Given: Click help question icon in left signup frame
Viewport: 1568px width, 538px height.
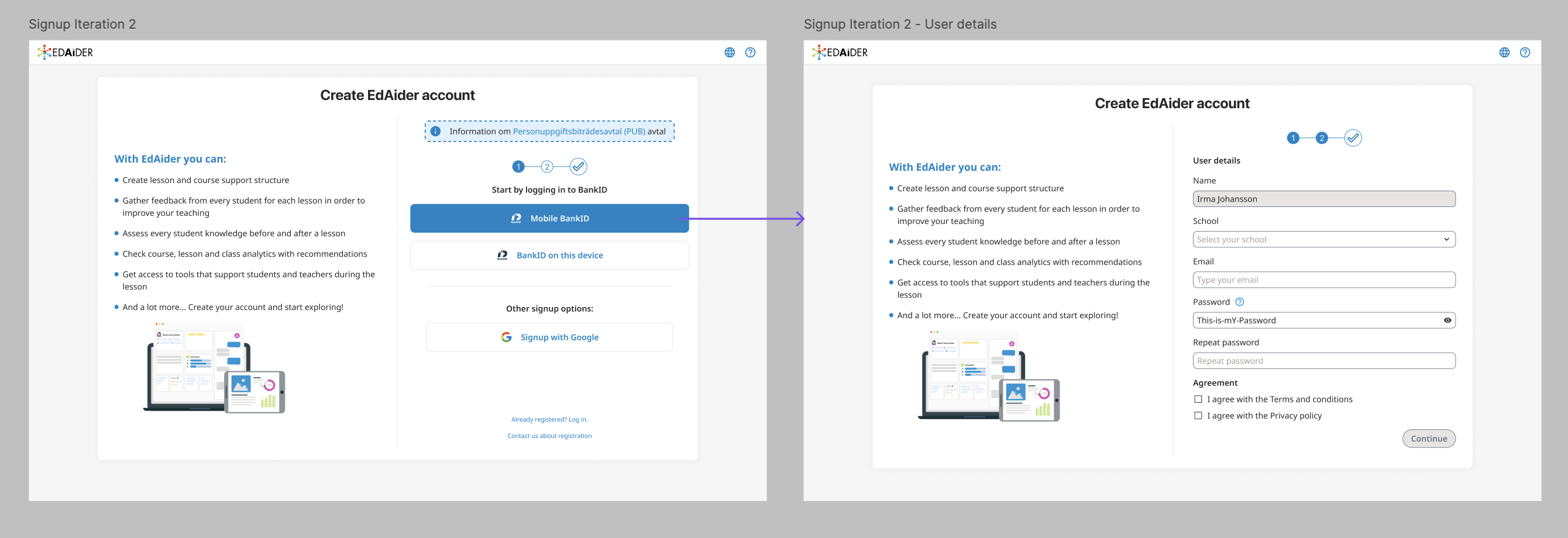Looking at the screenshot, I should coord(750,53).
